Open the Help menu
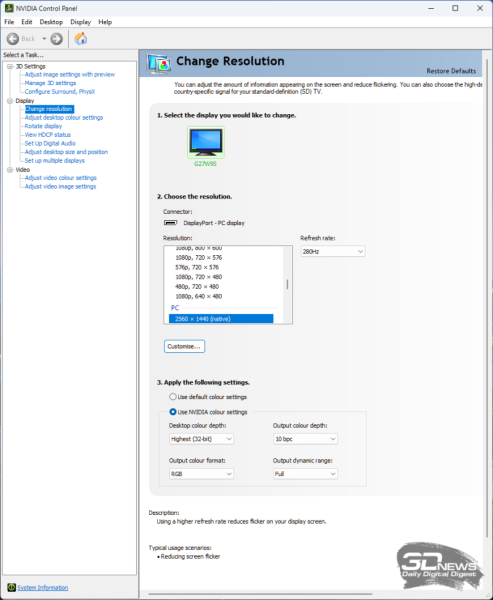493x600 pixels. coord(105,22)
